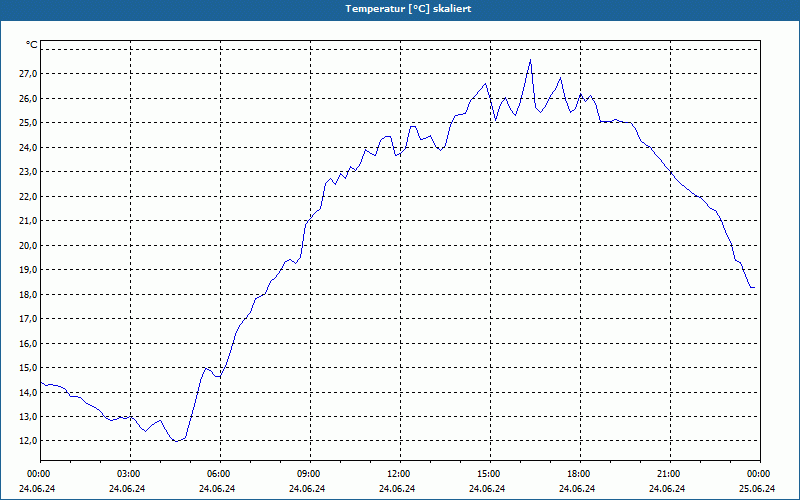This screenshot has width=800, height=500.
Task: Select the 17,0 y-axis label
Action: pos(28,319)
